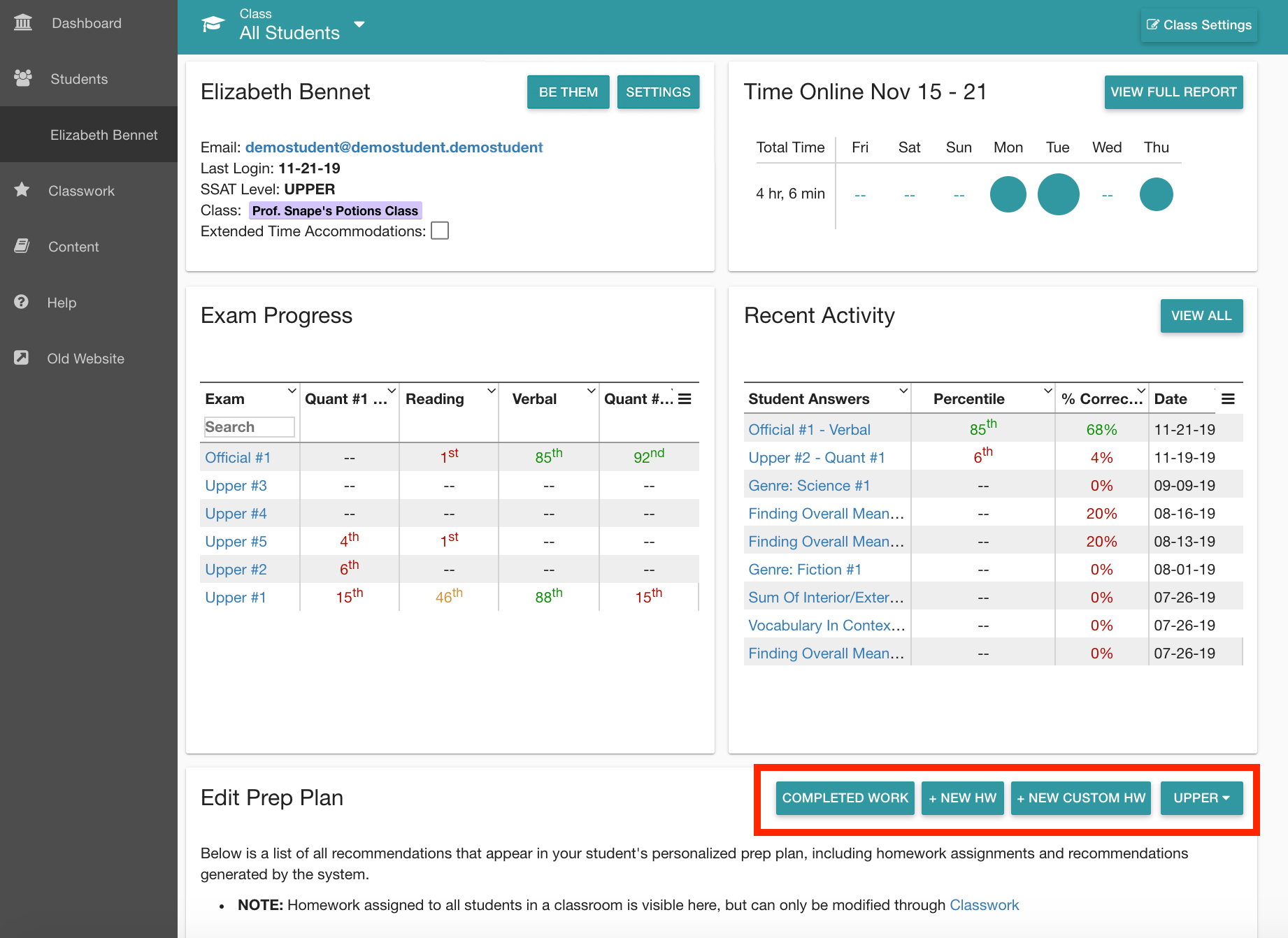Click the Content book icon
The width and height of the screenshot is (1288, 938).
pyautogui.click(x=22, y=246)
